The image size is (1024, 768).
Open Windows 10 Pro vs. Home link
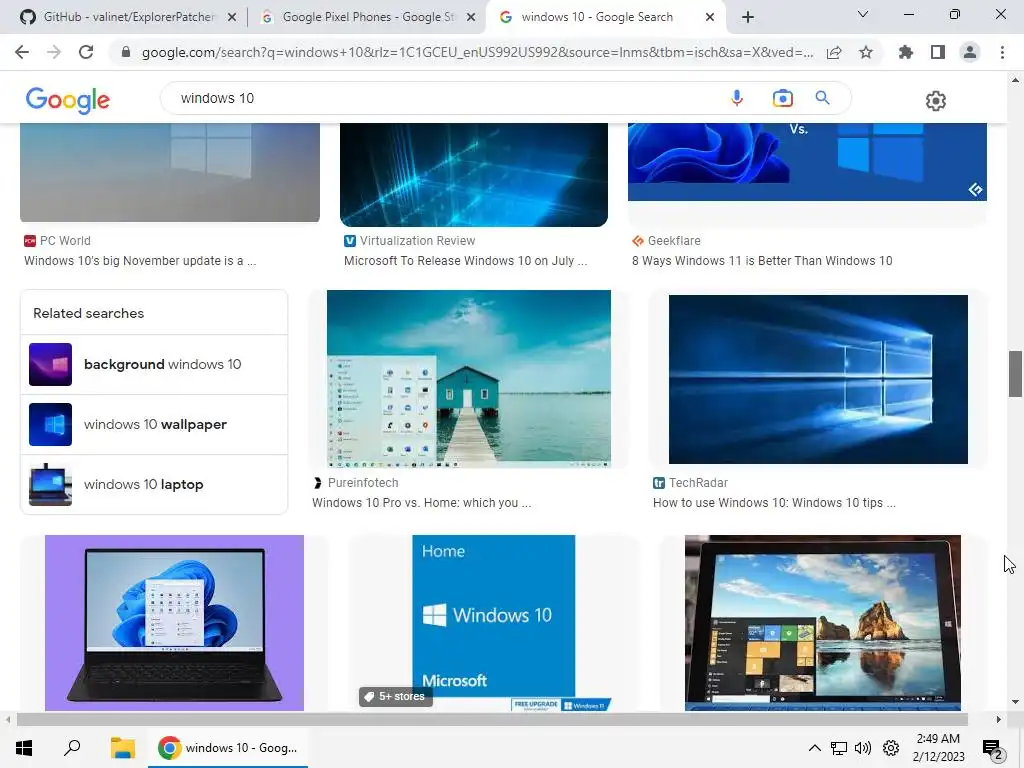[x=421, y=503]
